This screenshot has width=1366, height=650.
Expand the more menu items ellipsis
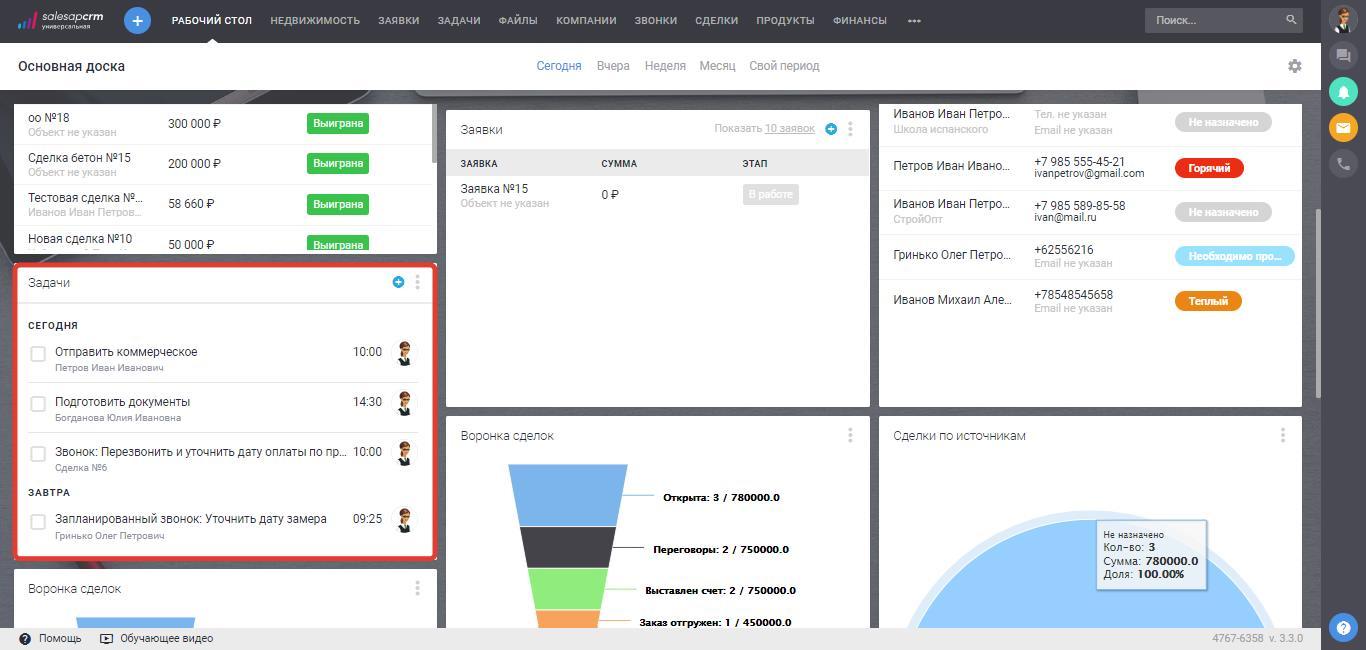[x=914, y=20]
